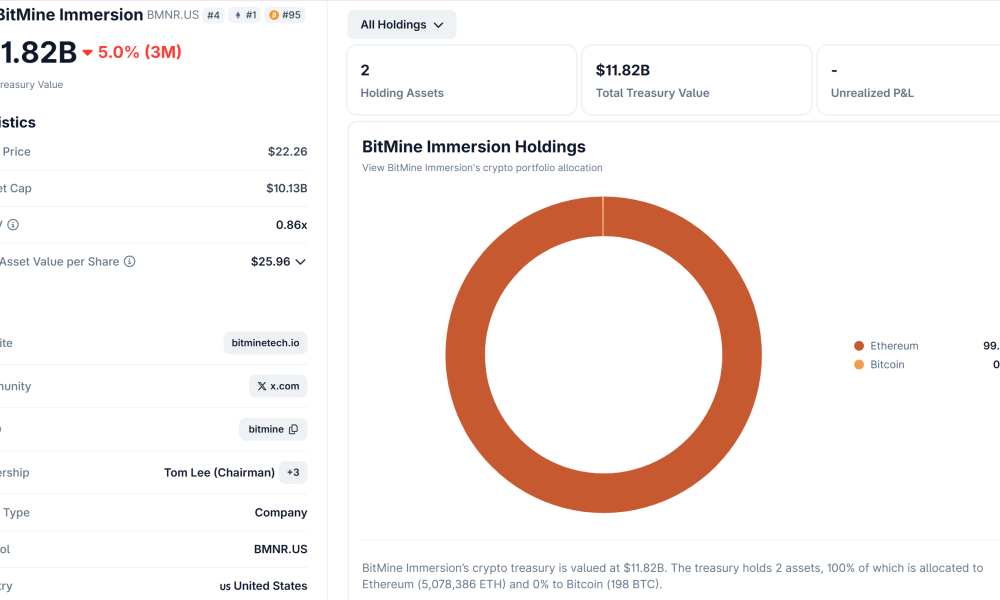This screenshot has width=1000, height=600.
Task: Click info icon next to Asset Value per Share
Action: point(129,261)
